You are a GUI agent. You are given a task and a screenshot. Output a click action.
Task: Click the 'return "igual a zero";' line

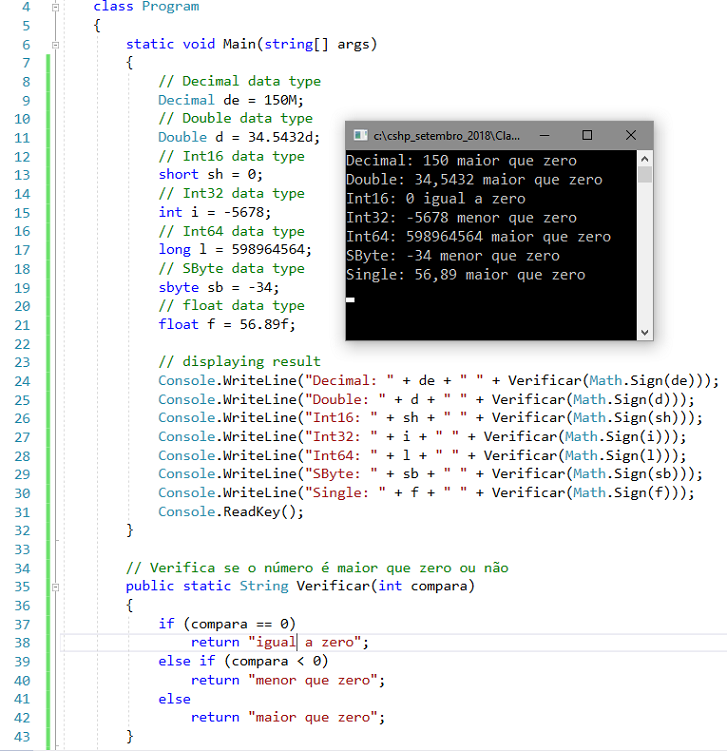pos(280,642)
